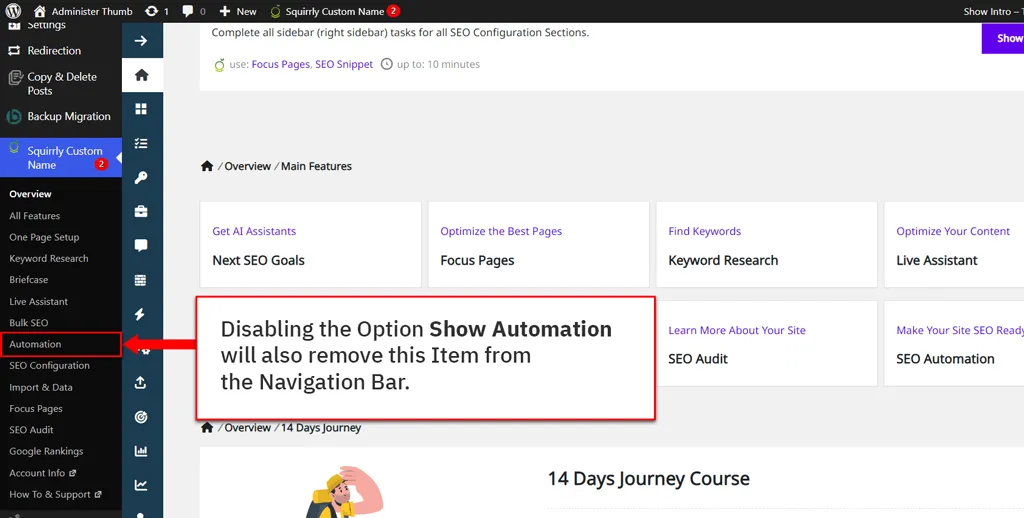Image resolution: width=1024 pixels, height=518 pixels.
Task: Open the Optimize the Best Pages card
Action: click(x=539, y=244)
